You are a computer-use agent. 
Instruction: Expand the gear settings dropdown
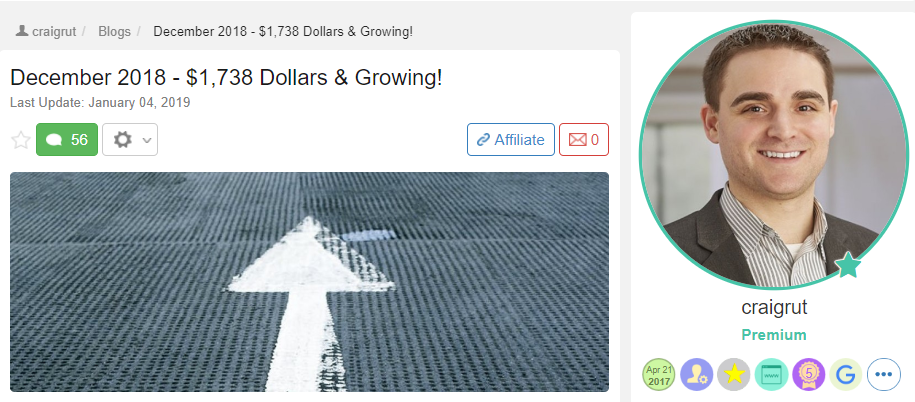(130, 139)
